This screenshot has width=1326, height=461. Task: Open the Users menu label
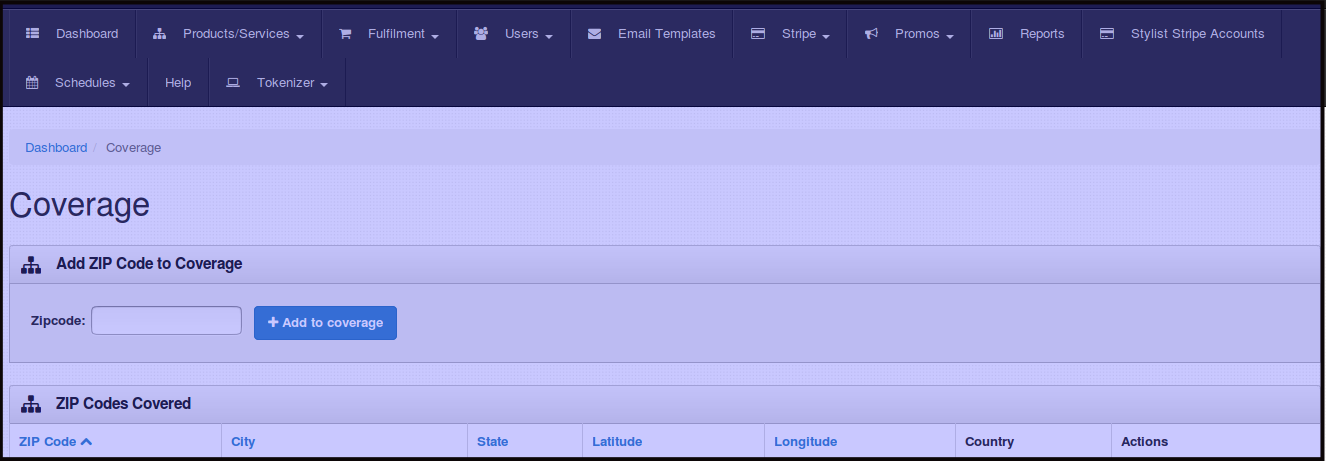coord(522,34)
